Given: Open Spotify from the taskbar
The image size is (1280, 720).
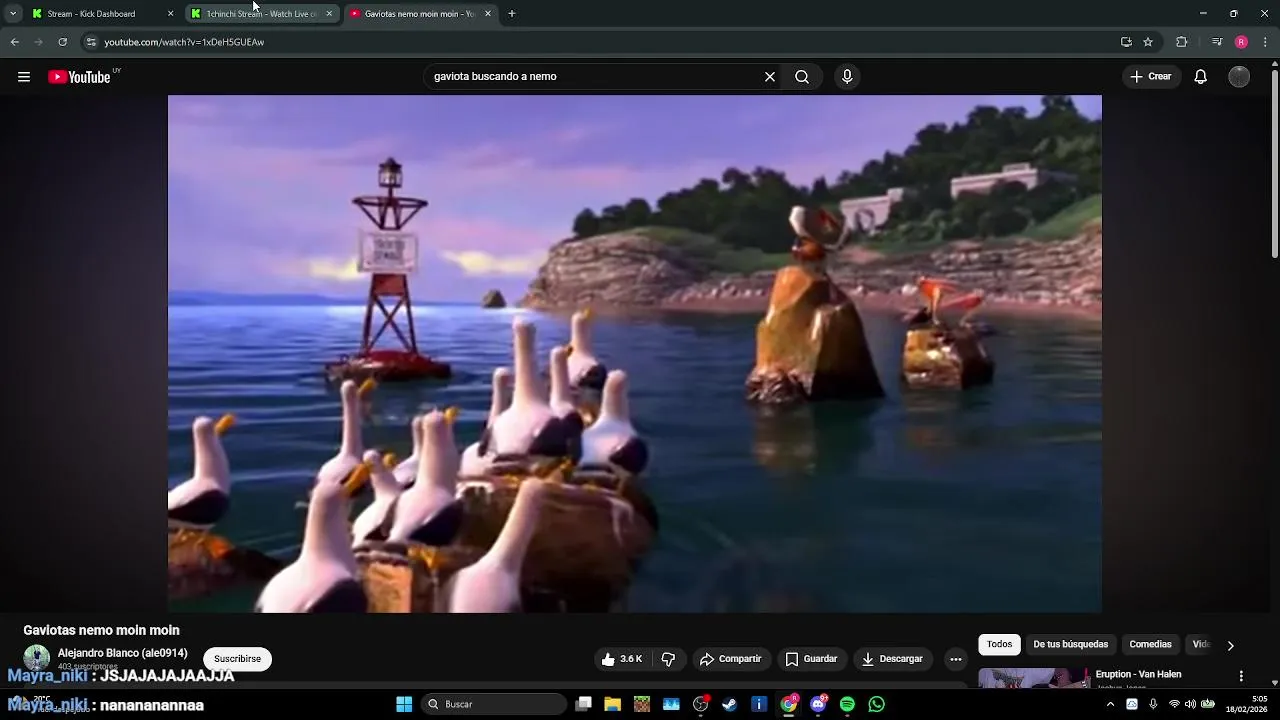Looking at the screenshot, I should click(x=847, y=704).
